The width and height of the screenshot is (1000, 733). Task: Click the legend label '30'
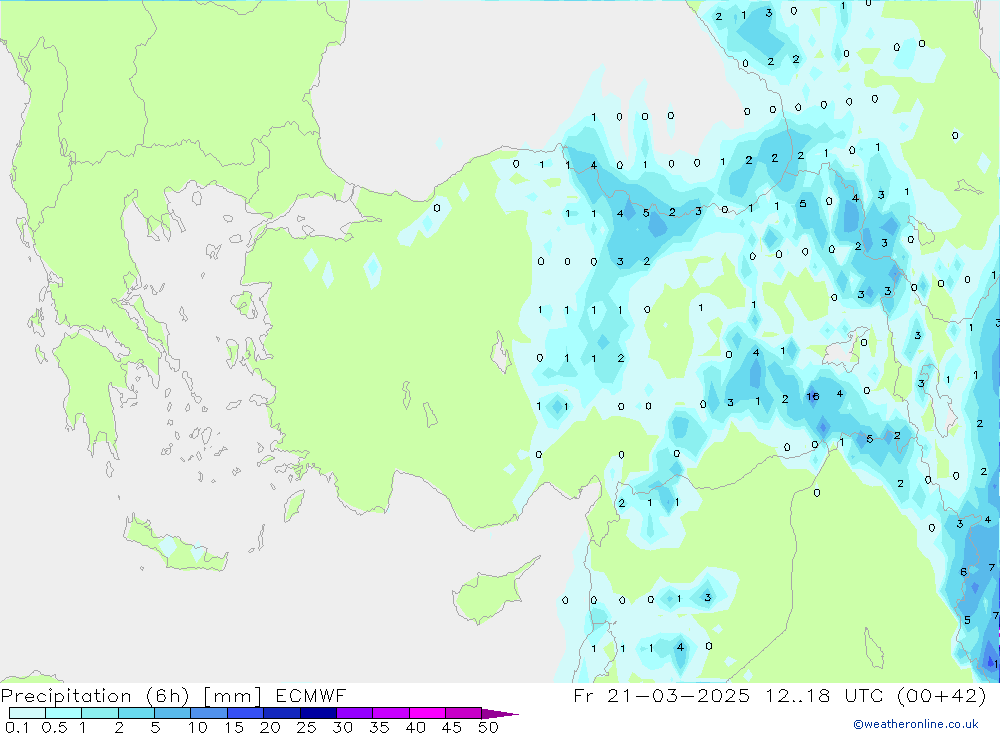[x=343, y=727]
